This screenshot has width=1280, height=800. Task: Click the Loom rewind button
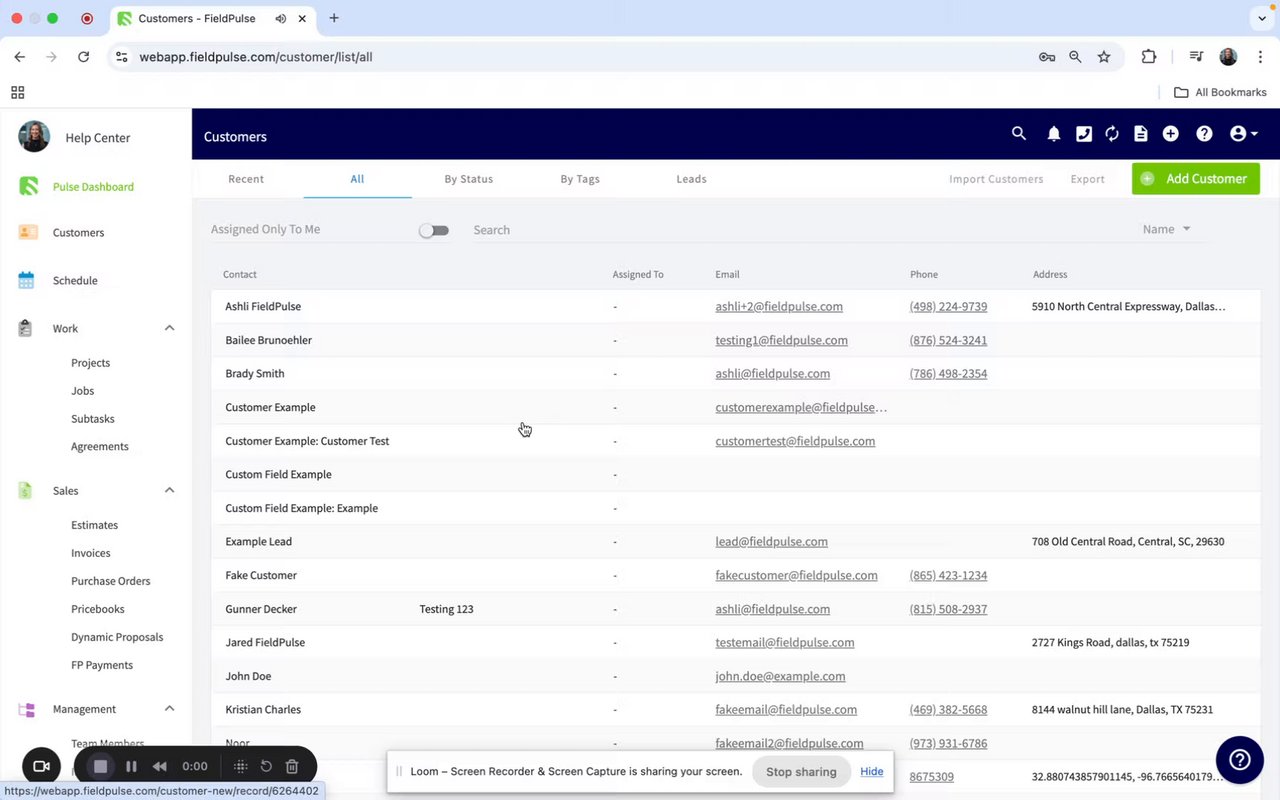pos(160,766)
